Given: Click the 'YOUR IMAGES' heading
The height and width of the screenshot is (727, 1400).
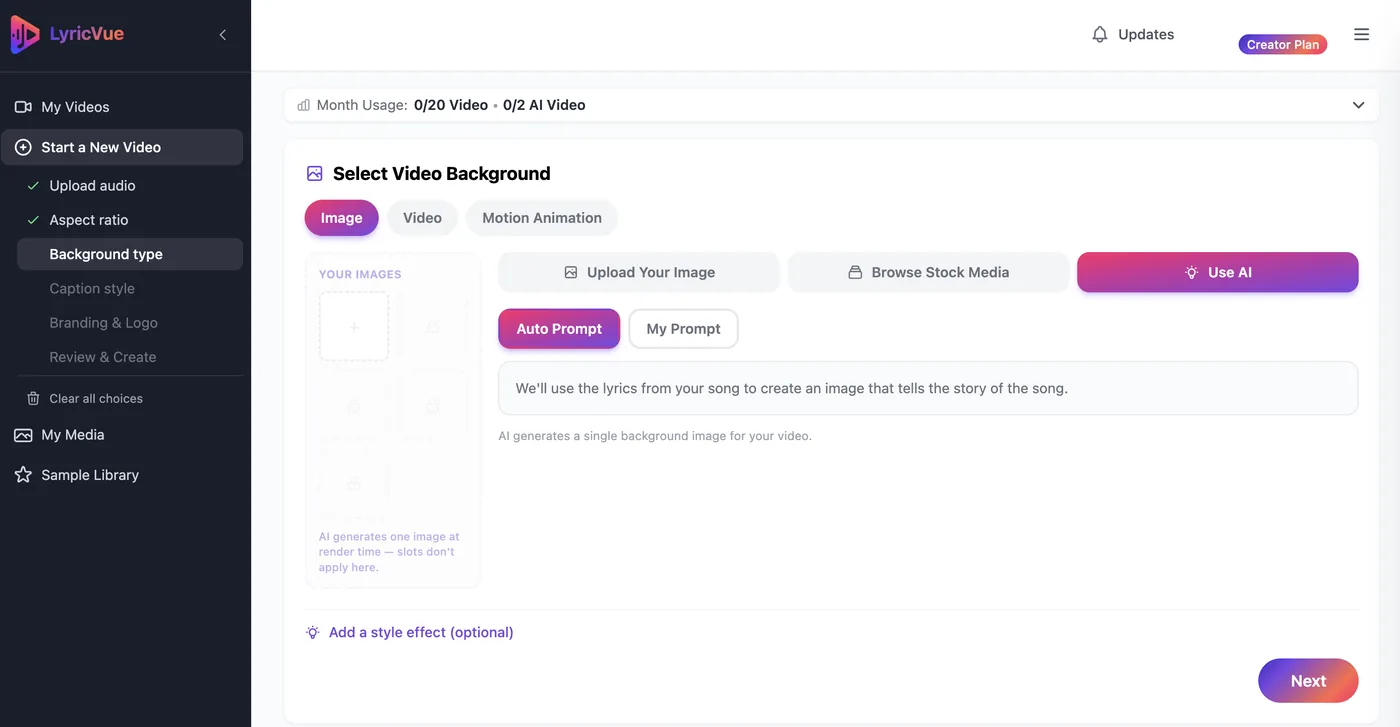Looking at the screenshot, I should point(360,274).
